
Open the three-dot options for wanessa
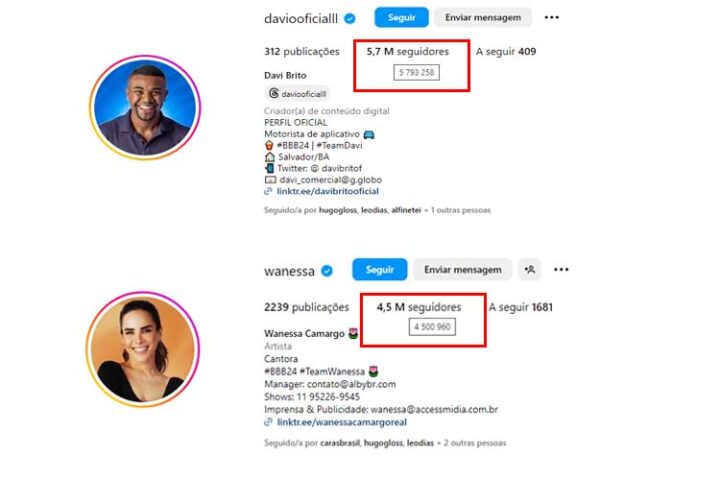click(561, 270)
